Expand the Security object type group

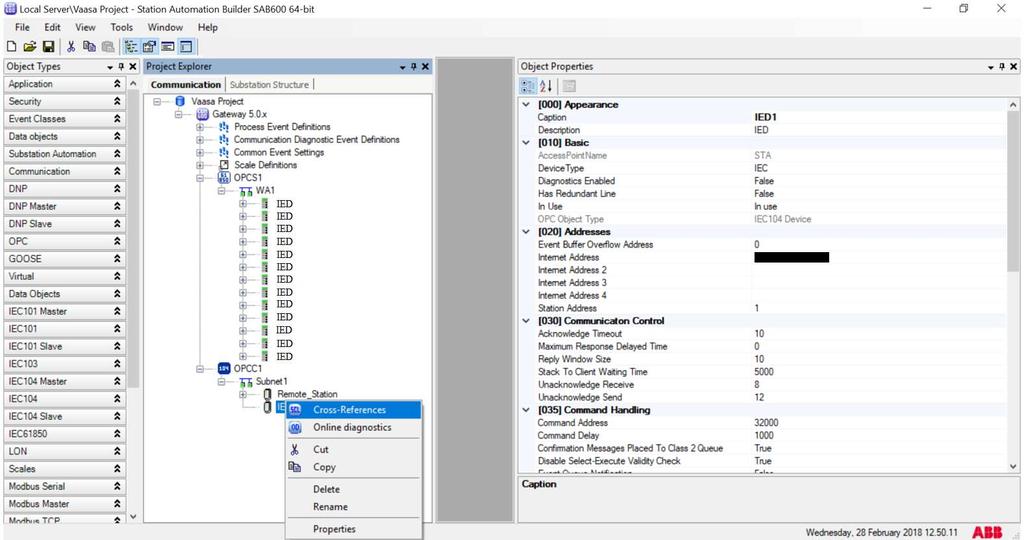117,101
